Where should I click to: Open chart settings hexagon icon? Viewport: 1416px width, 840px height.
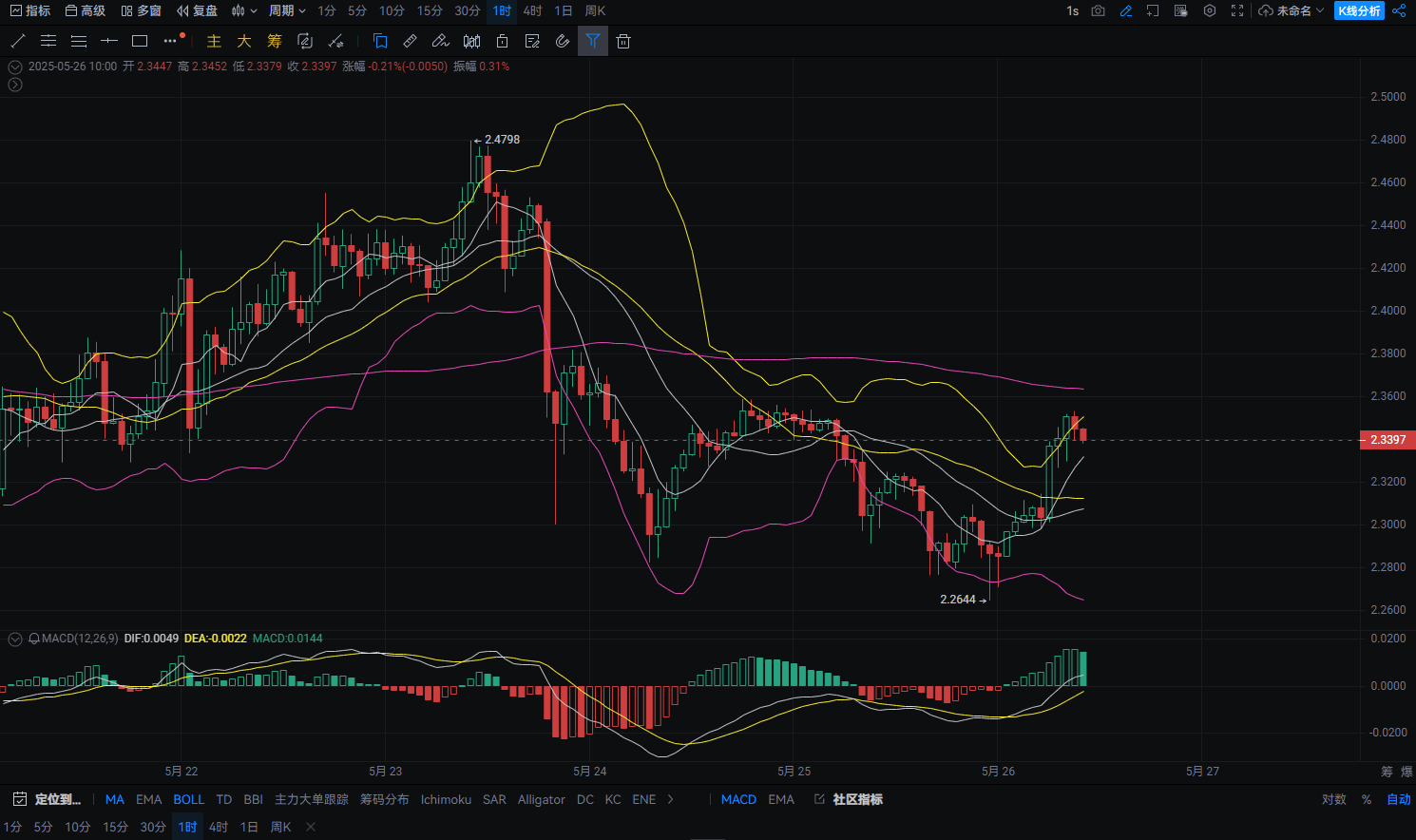[x=1210, y=10]
